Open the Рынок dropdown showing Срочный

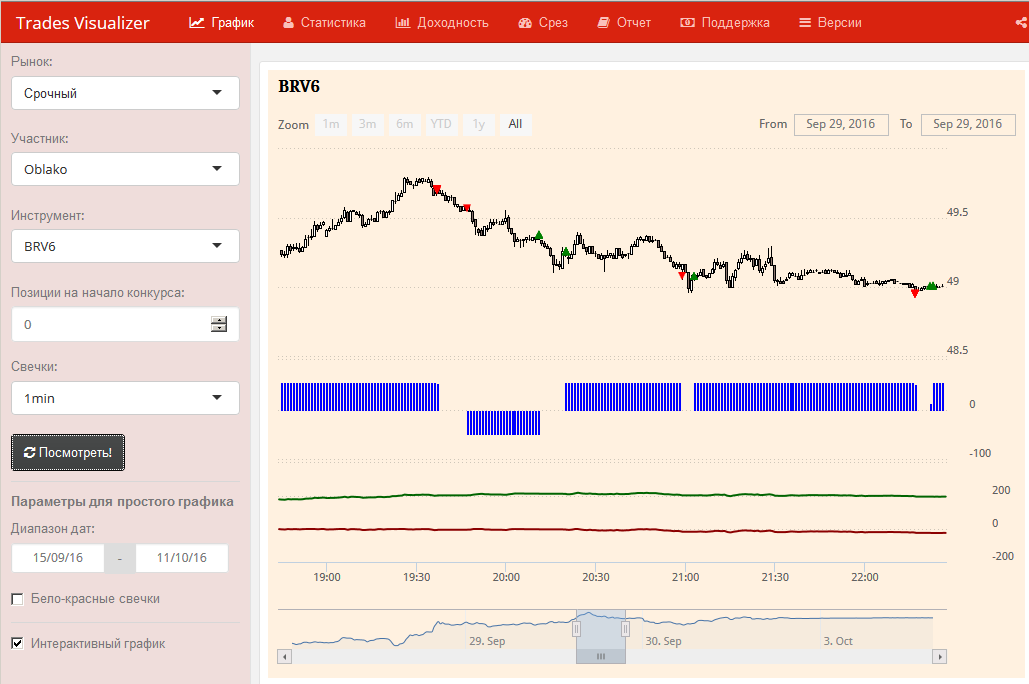click(125, 93)
